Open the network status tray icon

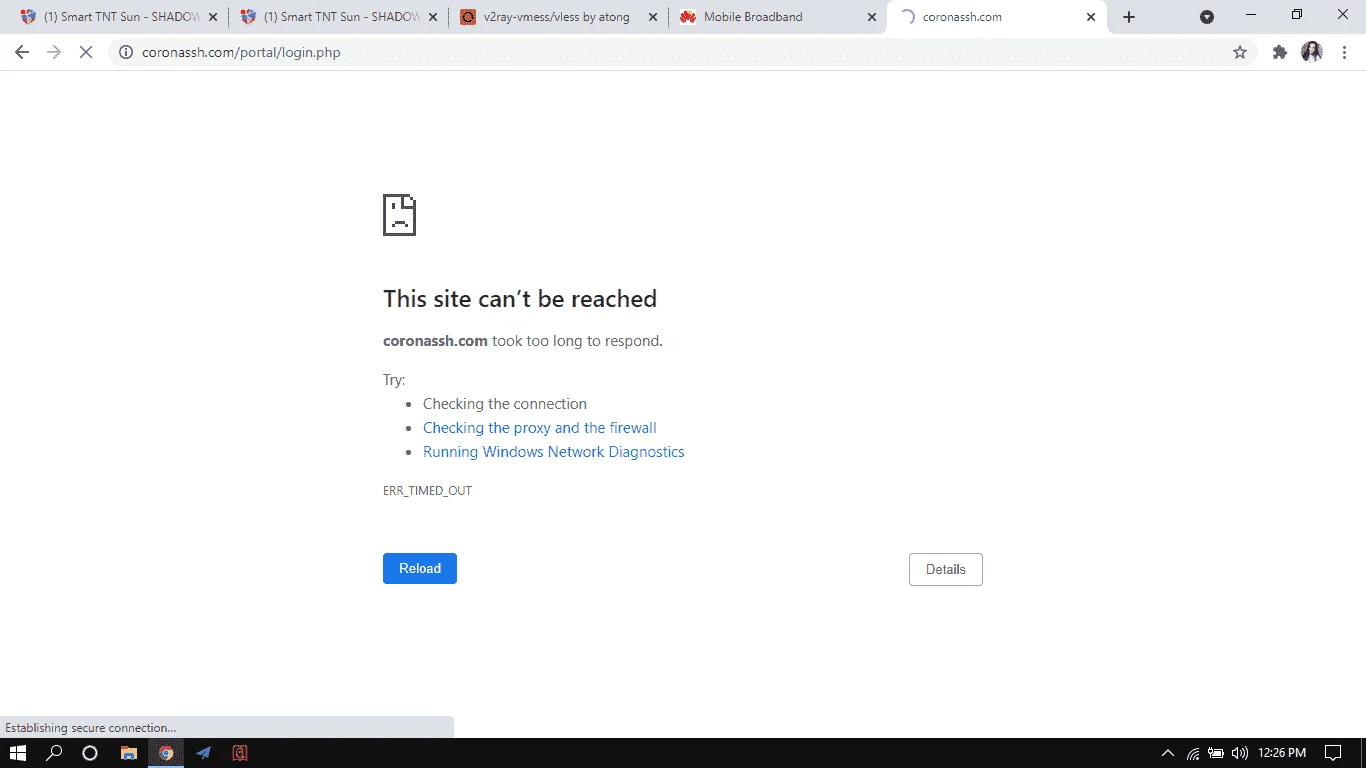1193,753
